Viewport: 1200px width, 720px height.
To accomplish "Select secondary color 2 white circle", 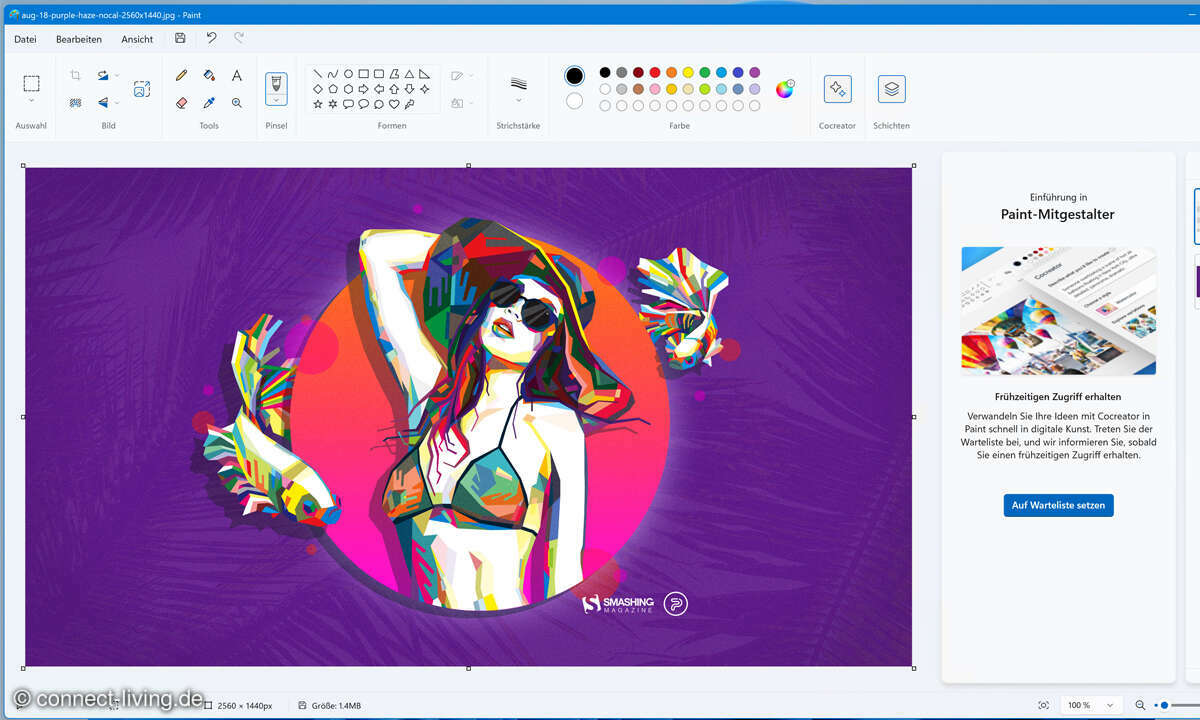I will [574, 101].
